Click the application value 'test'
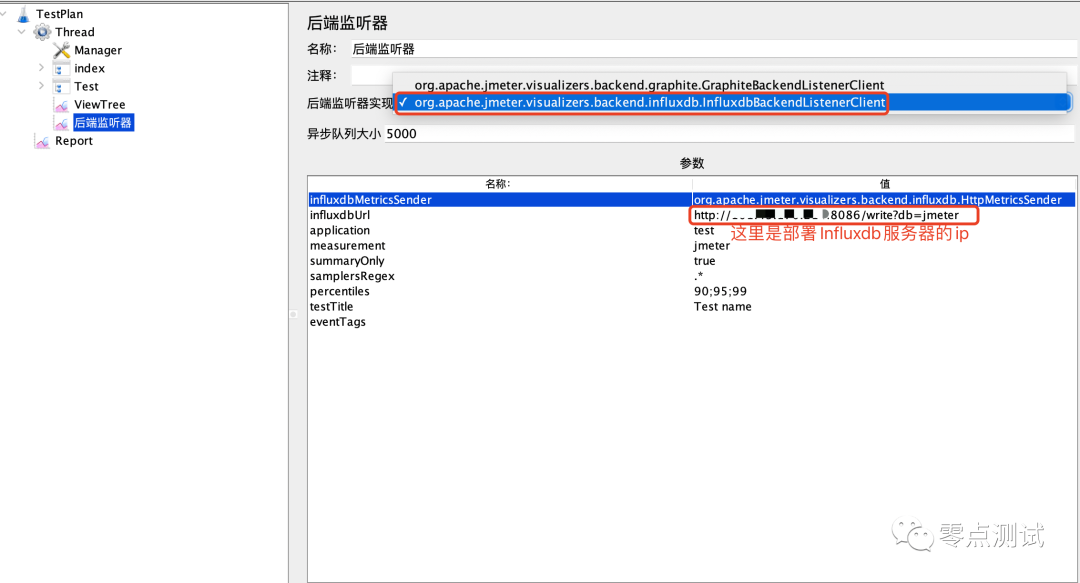This screenshot has height=583, width=1080. pos(704,230)
